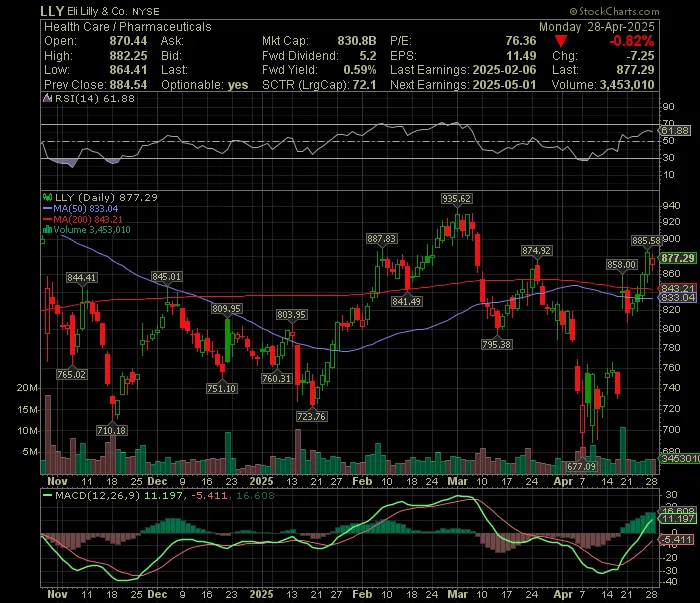Click the 677.09 low price label

[x=581, y=466]
